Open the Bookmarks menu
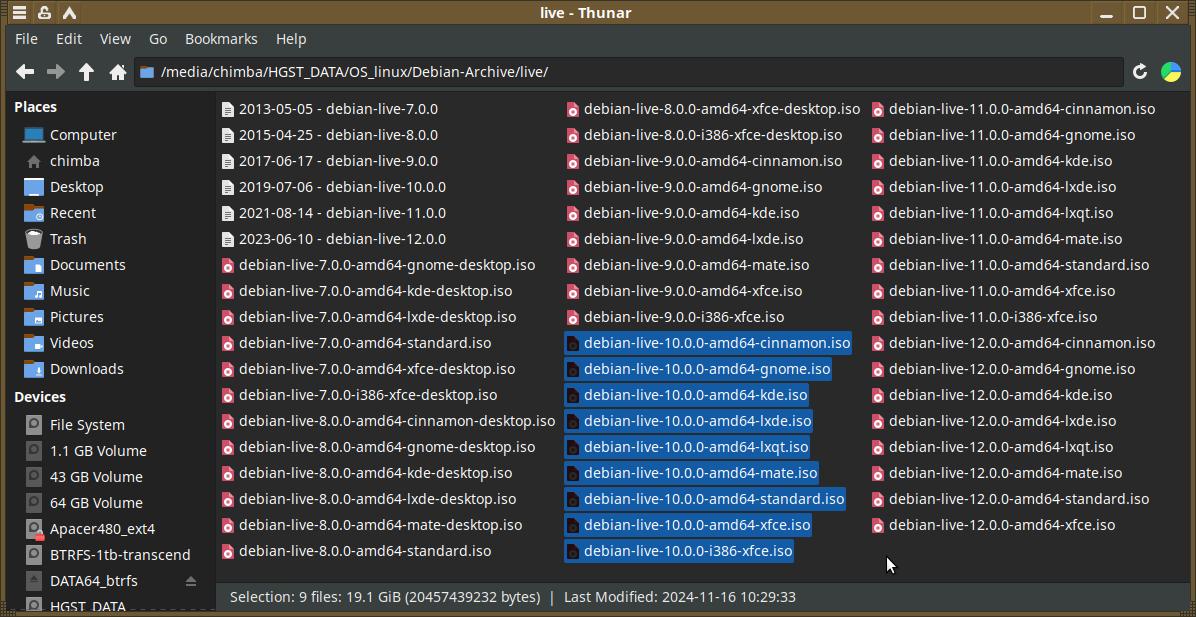1196x617 pixels. point(221,39)
